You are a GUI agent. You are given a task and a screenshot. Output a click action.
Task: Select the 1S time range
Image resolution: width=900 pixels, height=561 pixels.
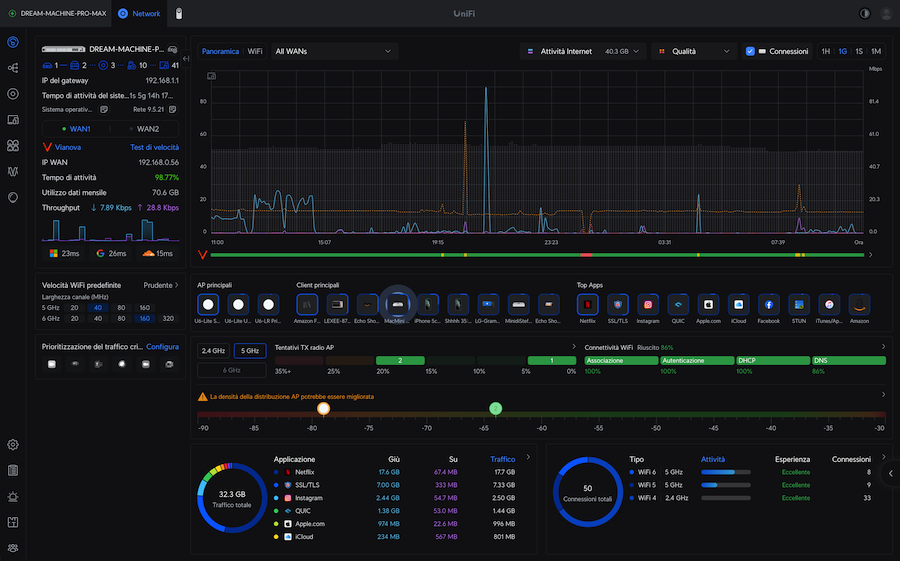859,51
